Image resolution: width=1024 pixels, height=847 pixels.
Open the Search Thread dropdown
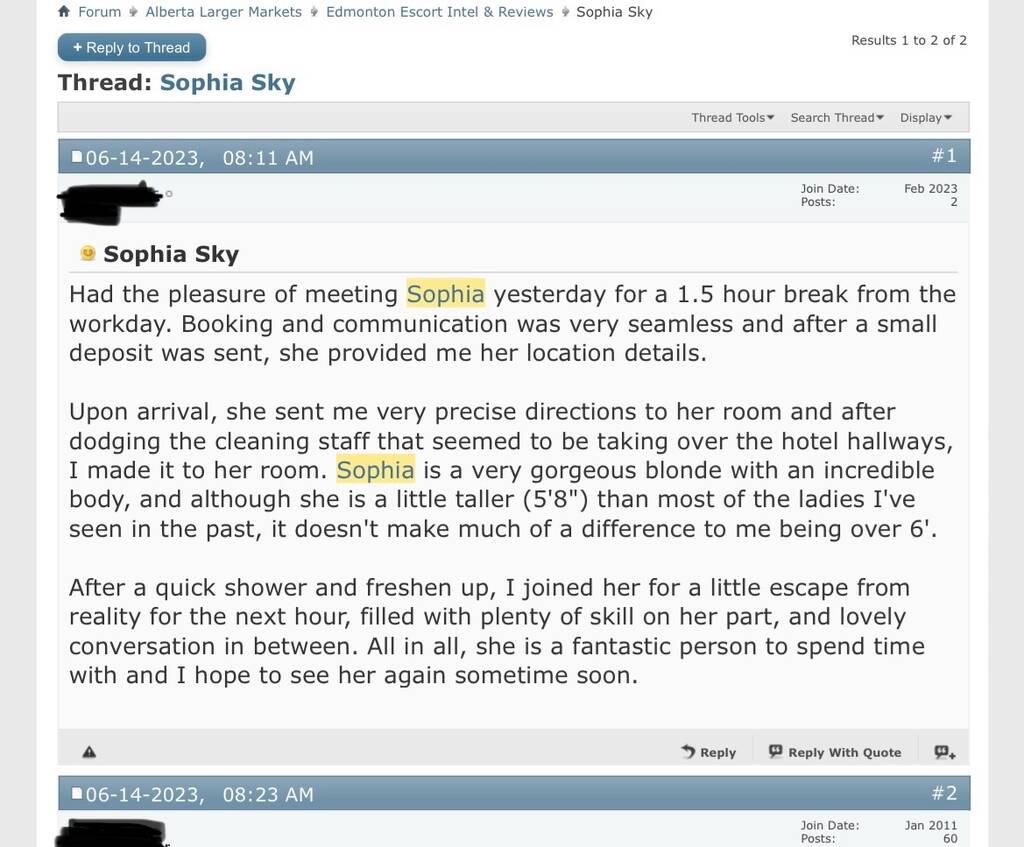(x=837, y=118)
